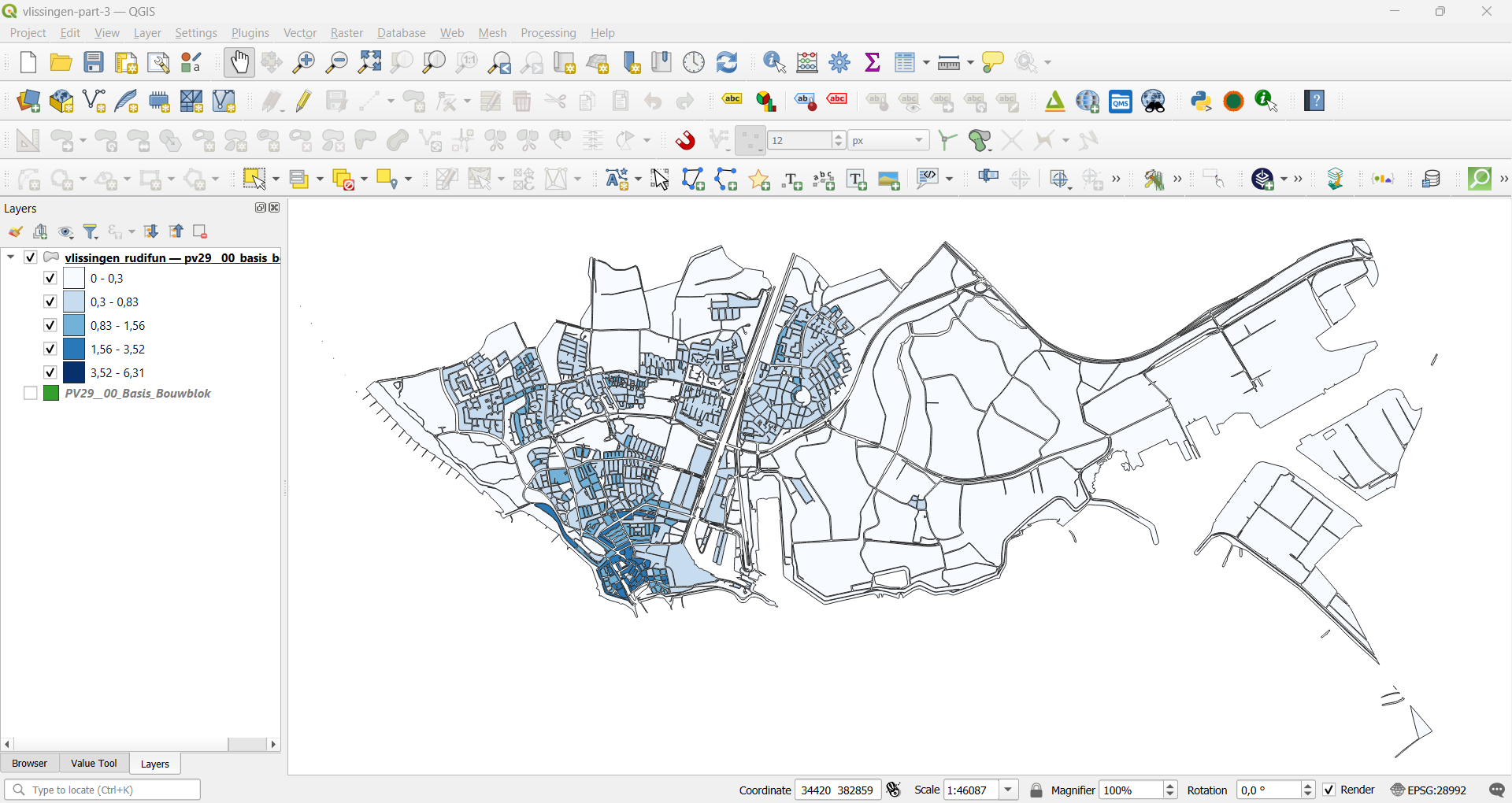Switch to the Browser tab
Screen dimensions: 1512x803
pyautogui.click(x=30, y=763)
